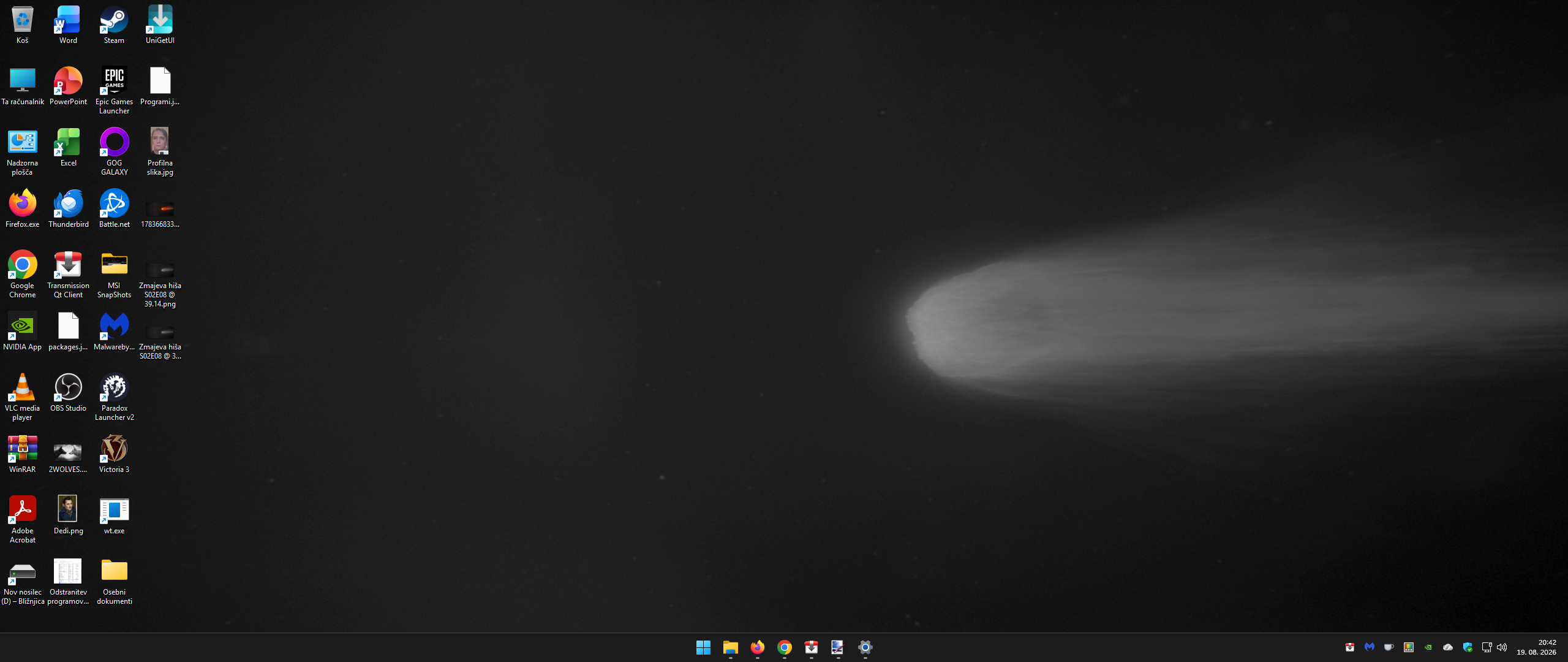
Task: Select the VLC media player shortcut
Action: 22,397
